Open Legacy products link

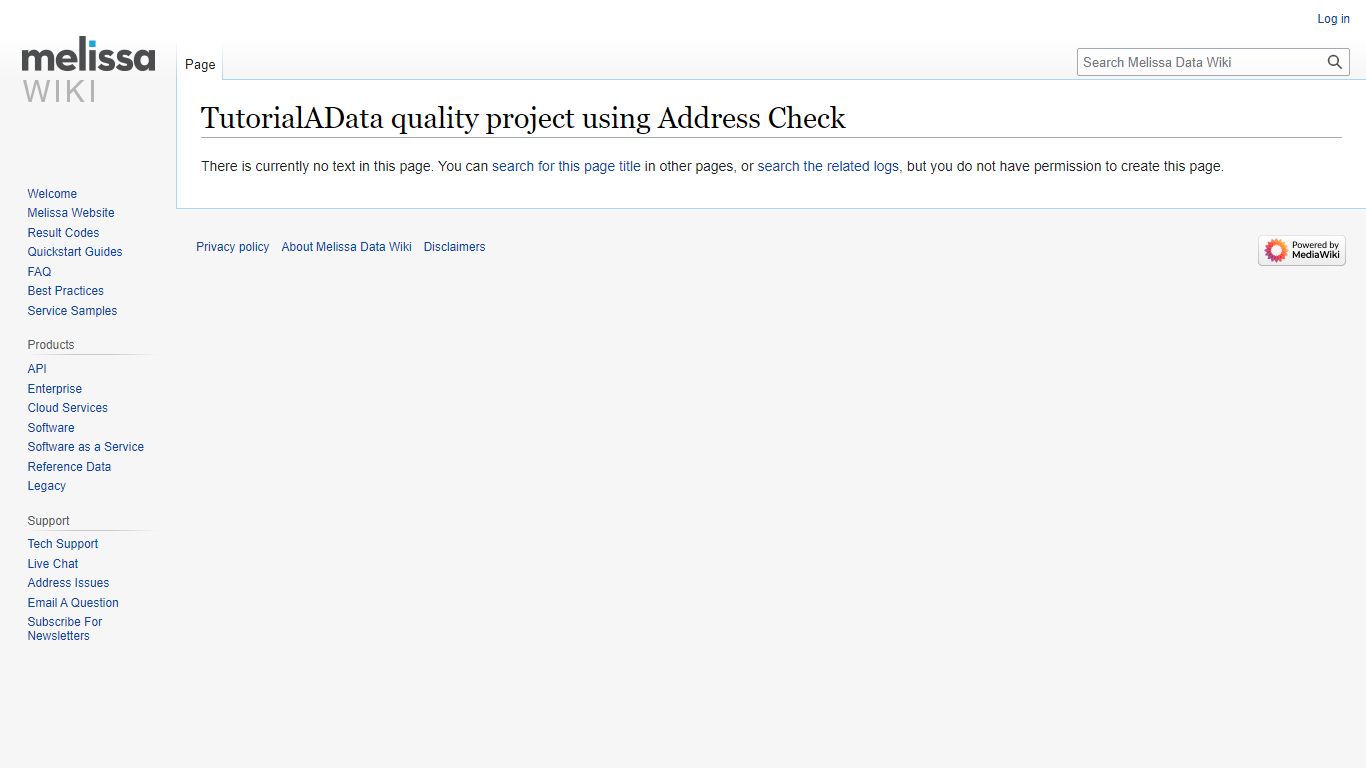[x=46, y=486]
